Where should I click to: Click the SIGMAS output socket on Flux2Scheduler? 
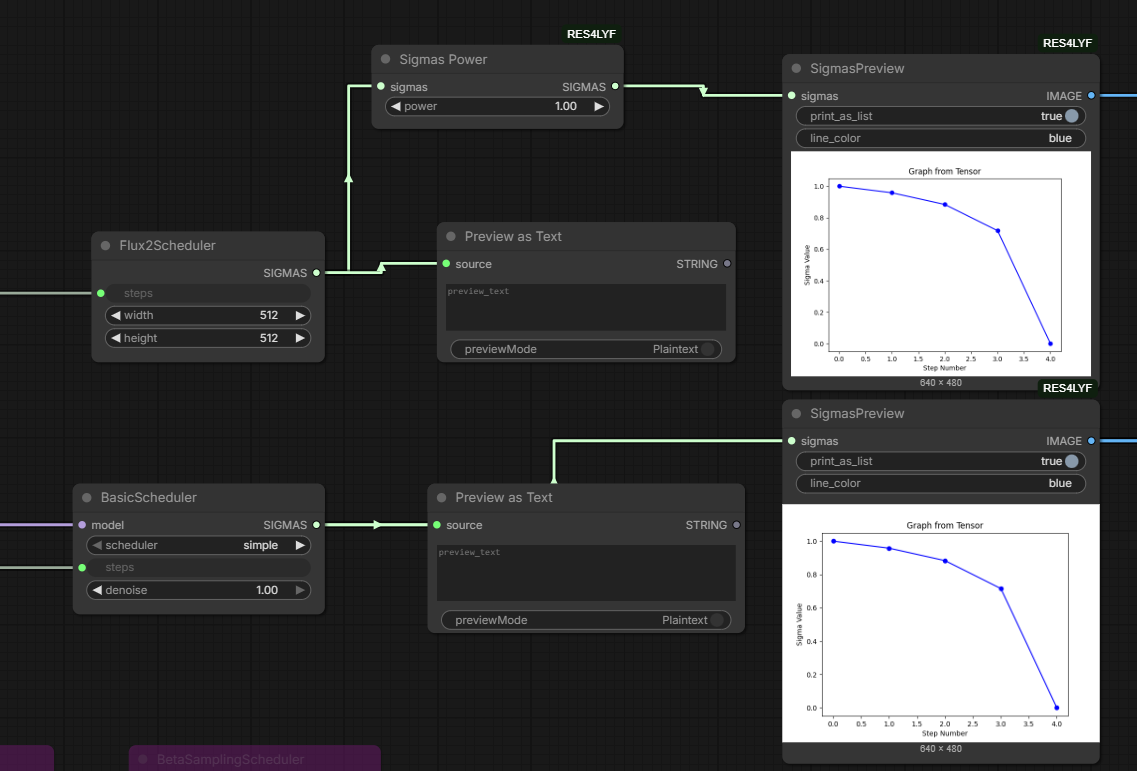click(316, 273)
